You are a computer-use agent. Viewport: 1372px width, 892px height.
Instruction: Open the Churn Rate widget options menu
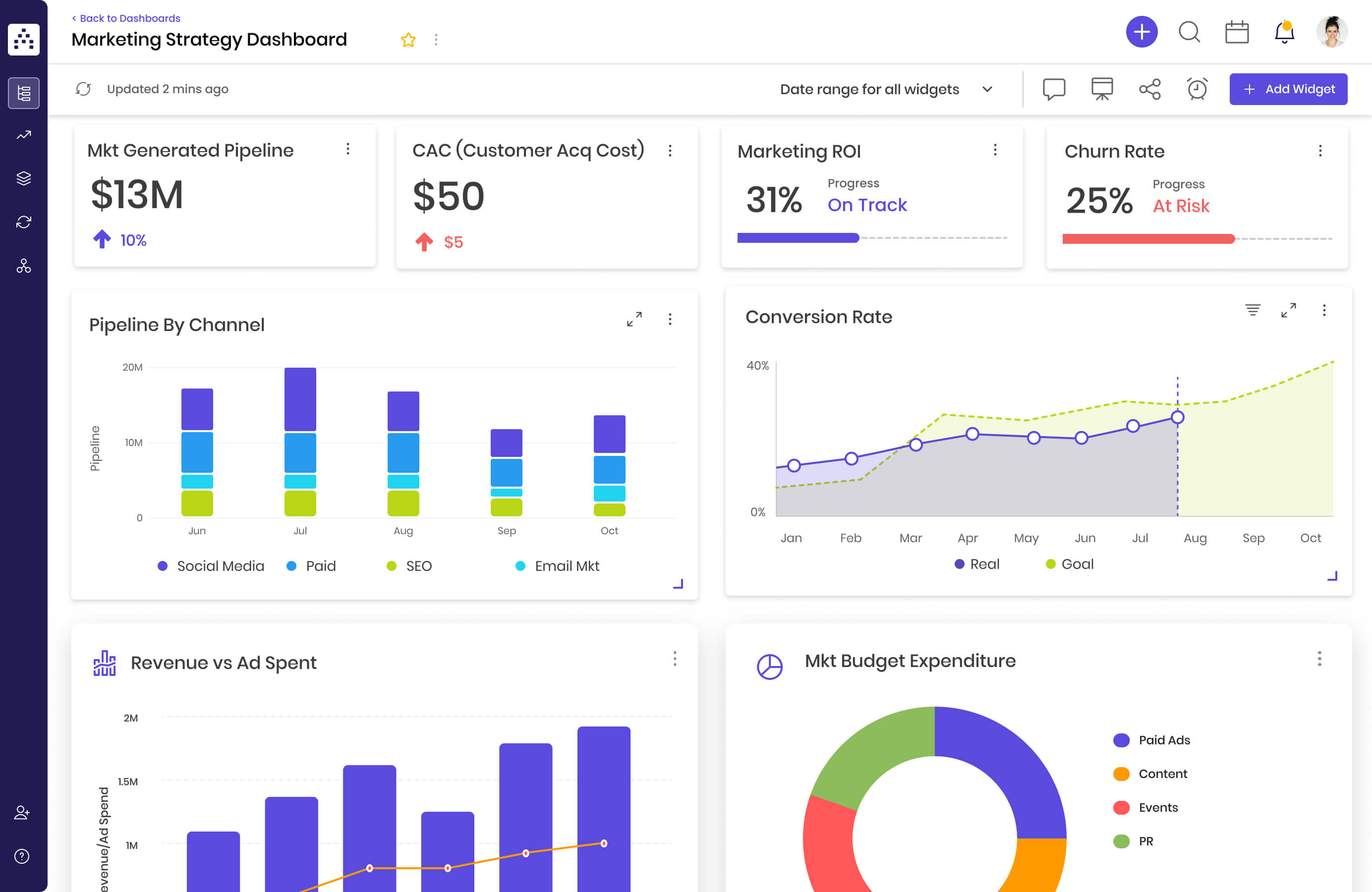(1320, 150)
